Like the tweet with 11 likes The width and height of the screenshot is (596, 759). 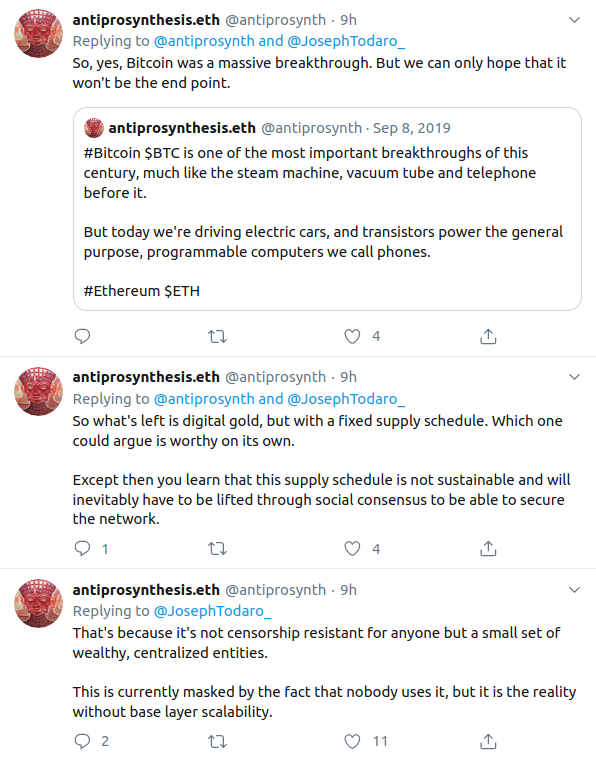[352, 741]
